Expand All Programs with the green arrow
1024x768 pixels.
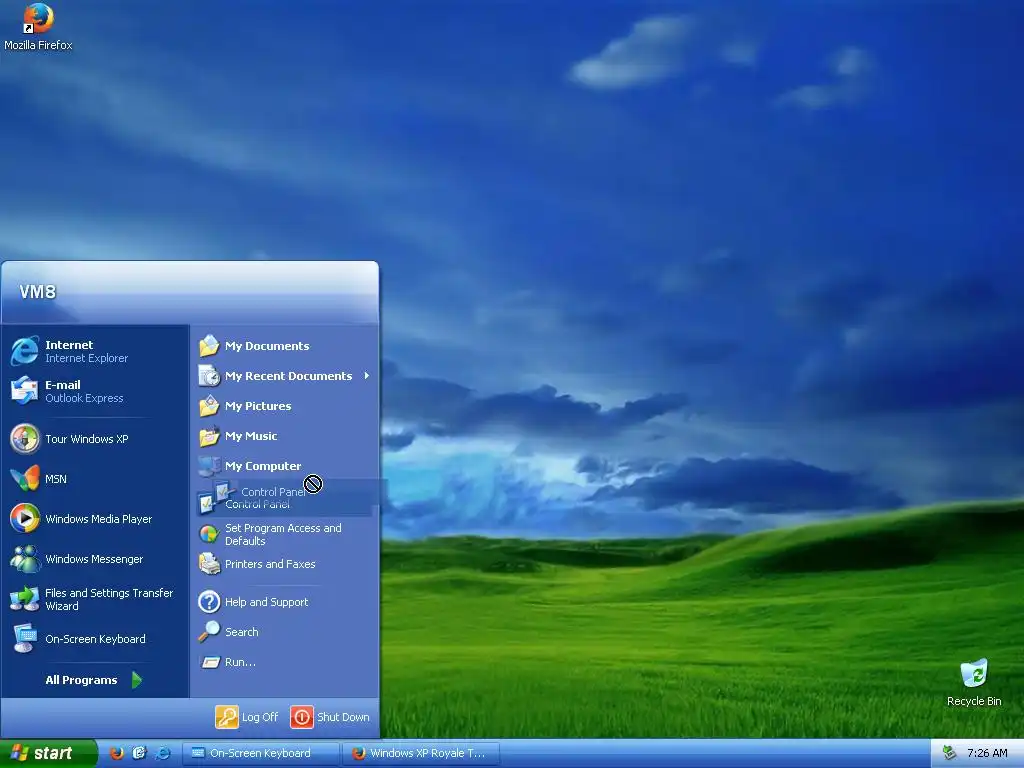[136, 680]
